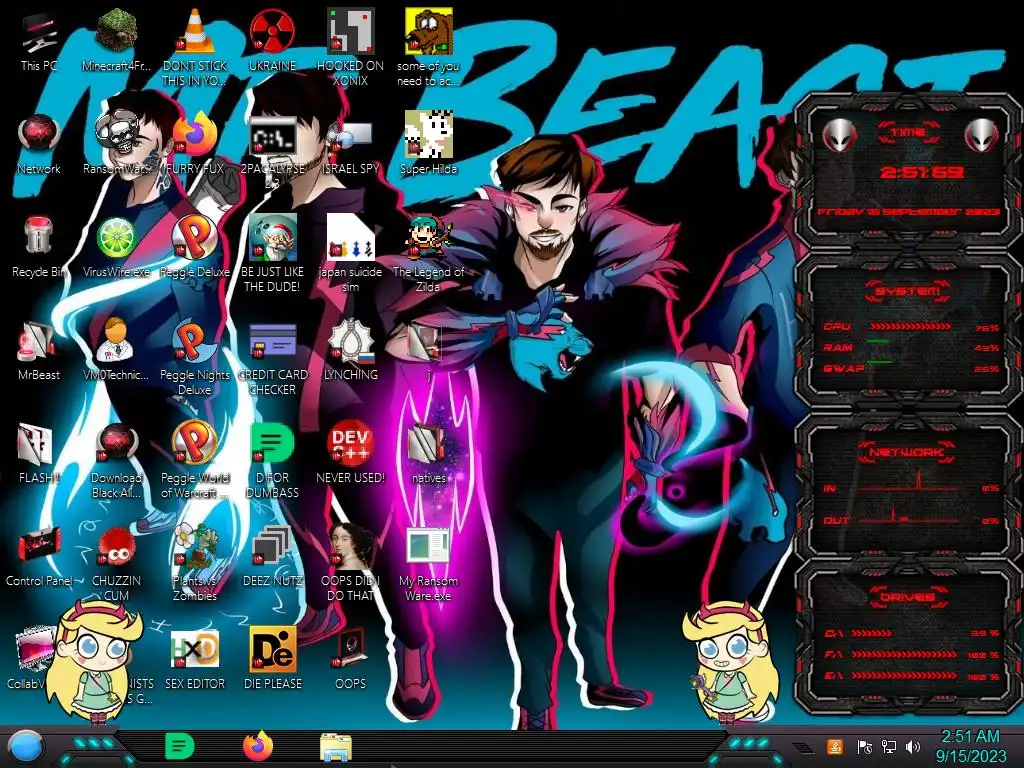Click the Start orb on the taskbar
This screenshot has height=768, width=1024.
coord(26,746)
